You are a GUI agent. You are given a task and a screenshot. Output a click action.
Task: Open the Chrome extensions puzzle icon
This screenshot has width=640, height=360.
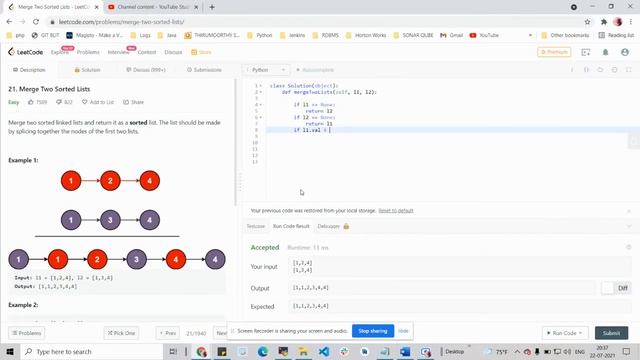coord(604,22)
